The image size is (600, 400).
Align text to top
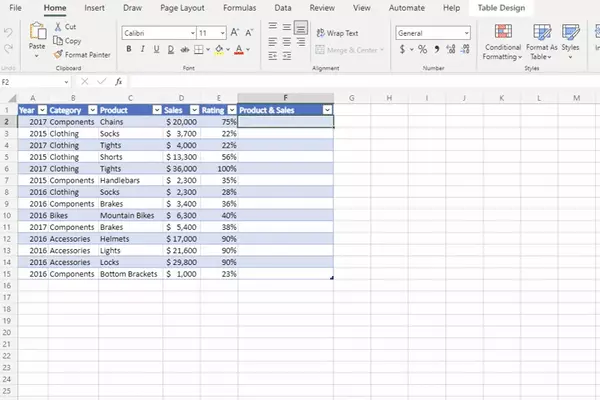pos(273,26)
